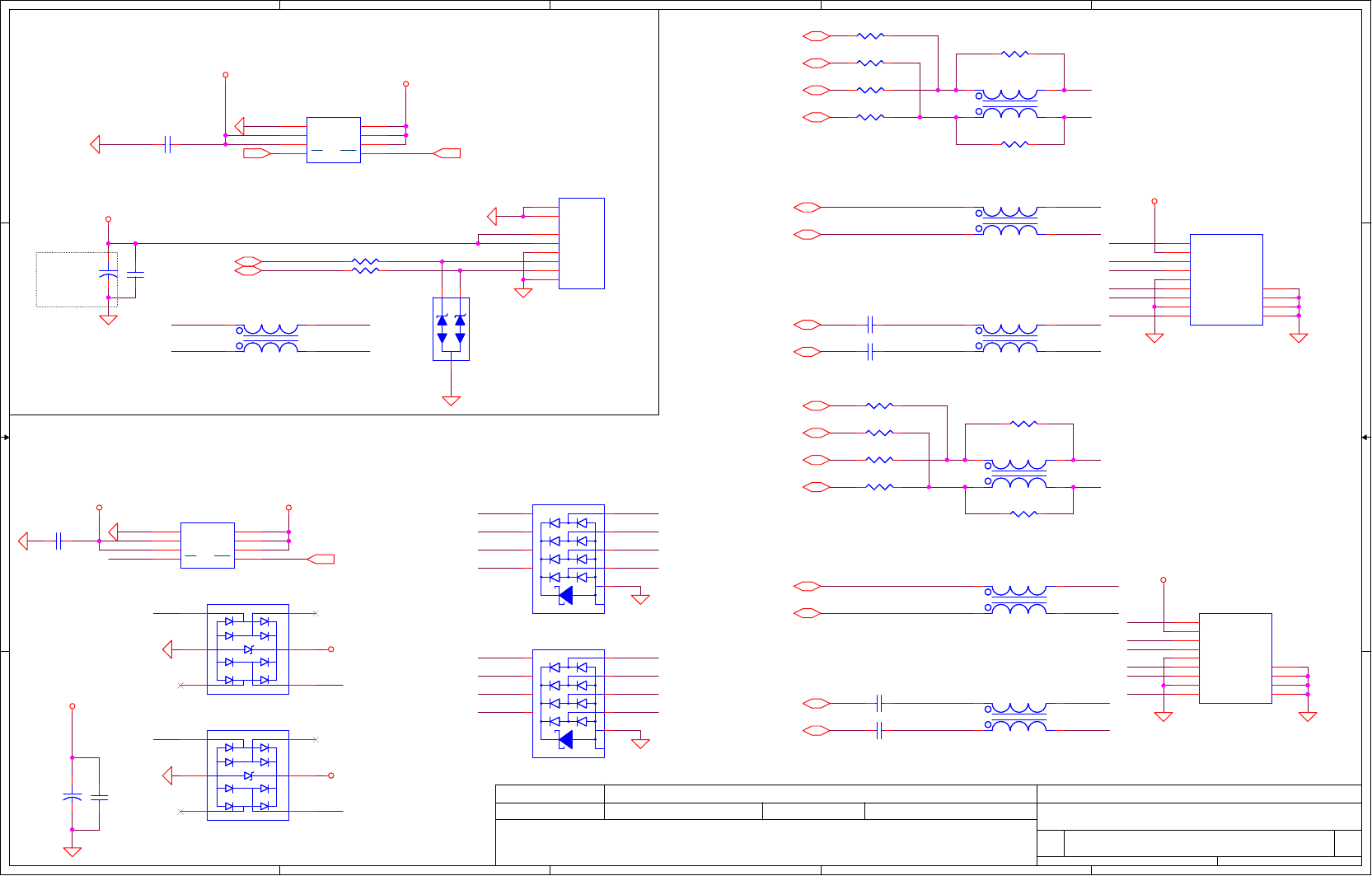The width and height of the screenshot is (1372, 876).
Task: Select the dual zener TVS diode component
Action: [451, 329]
